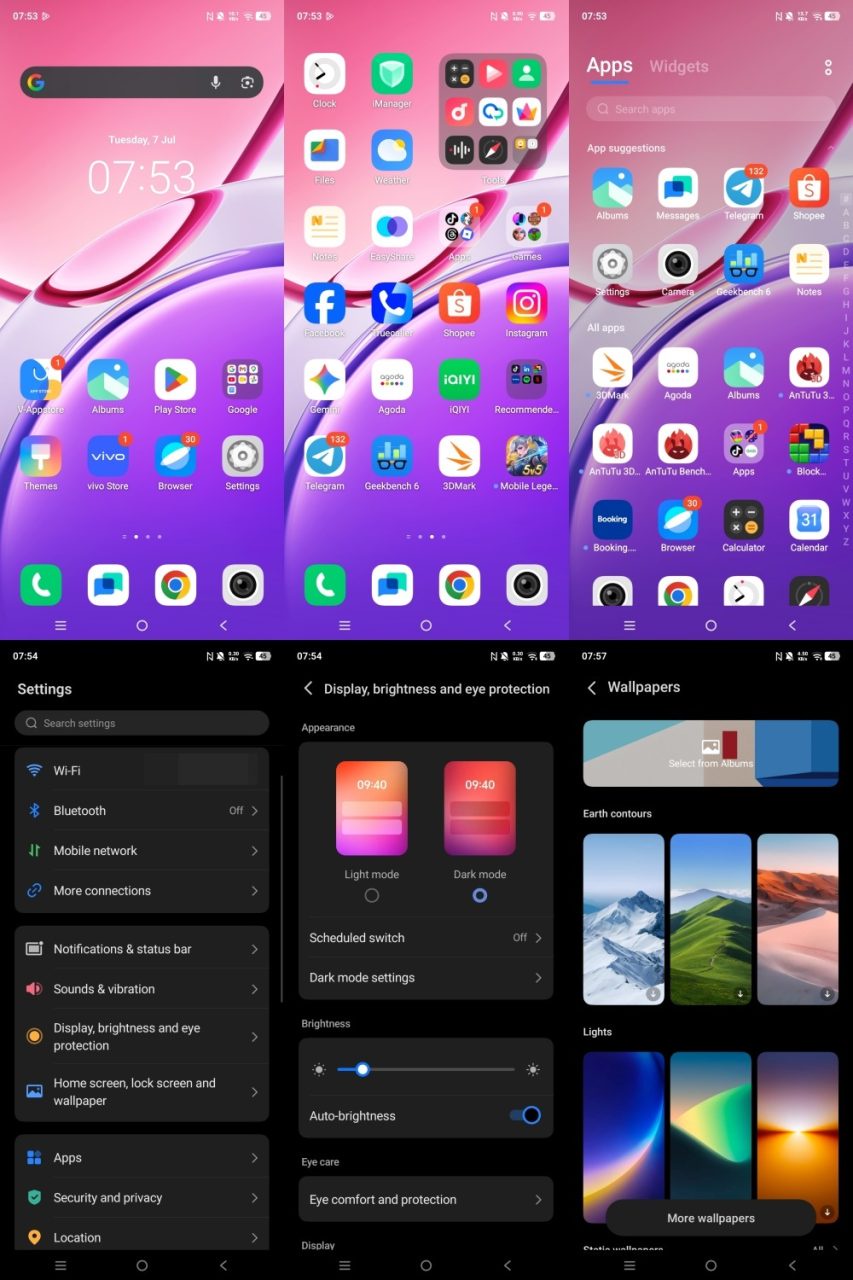Viewport: 853px width, 1280px height.
Task: Open Recommended apps folder
Action: [x=526, y=380]
